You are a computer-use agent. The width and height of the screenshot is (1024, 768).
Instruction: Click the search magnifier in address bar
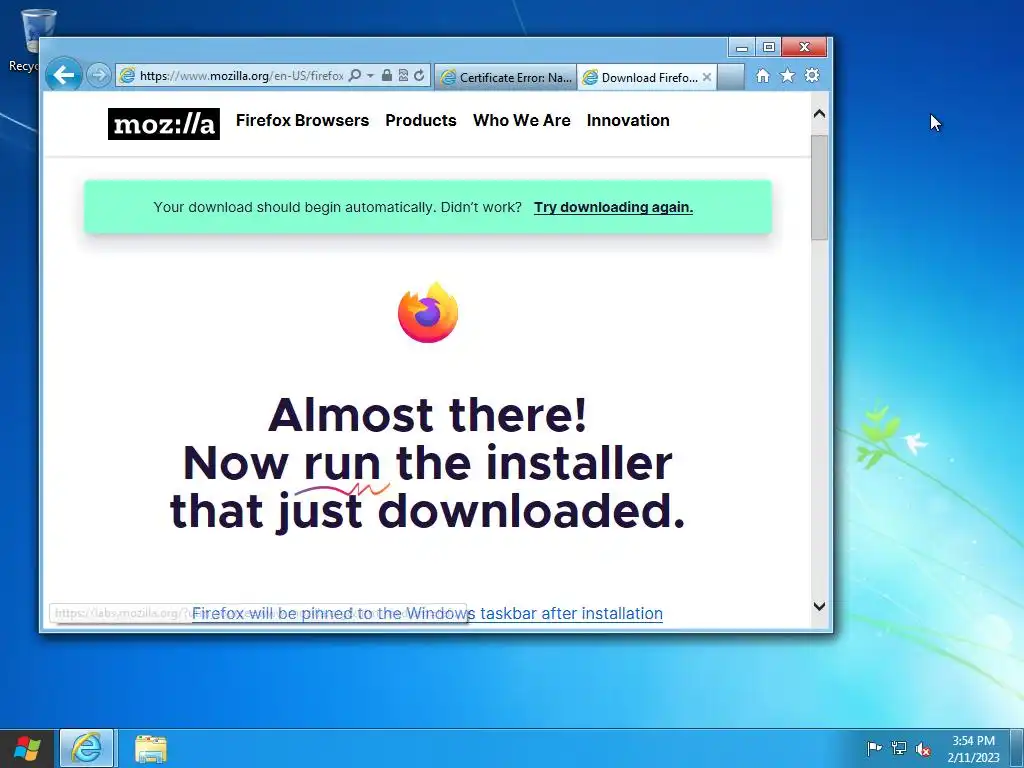click(355, 76)
